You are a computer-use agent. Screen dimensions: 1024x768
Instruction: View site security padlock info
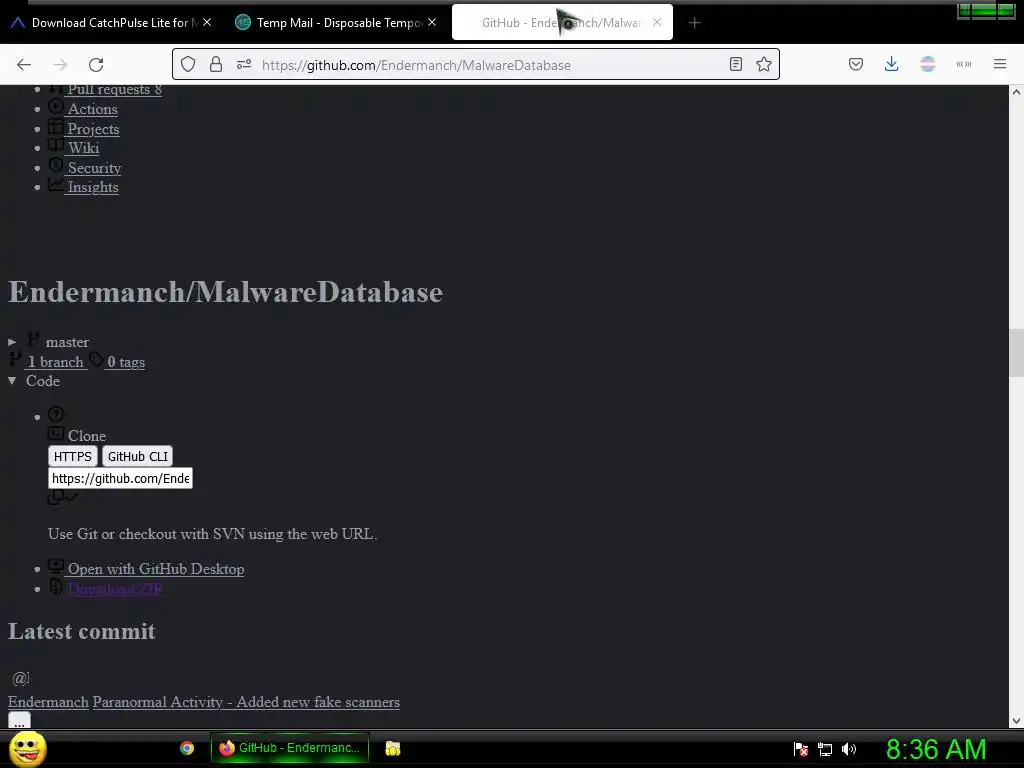pos(216,64)
